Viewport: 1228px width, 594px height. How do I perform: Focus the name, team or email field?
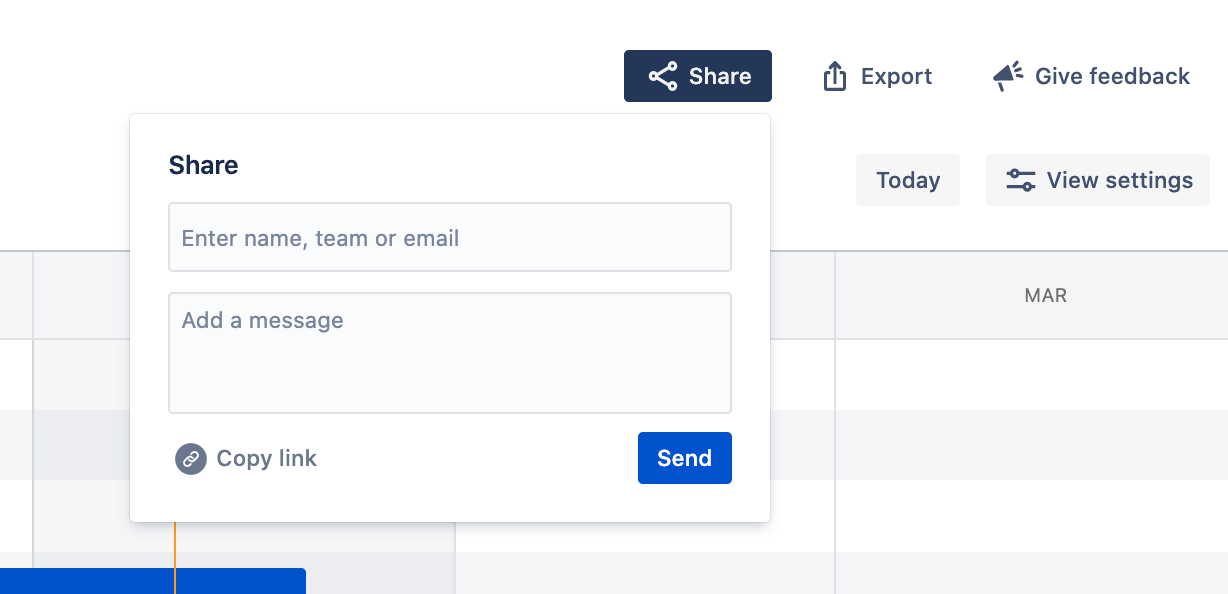pyautogui.click(x=449, y=238)
